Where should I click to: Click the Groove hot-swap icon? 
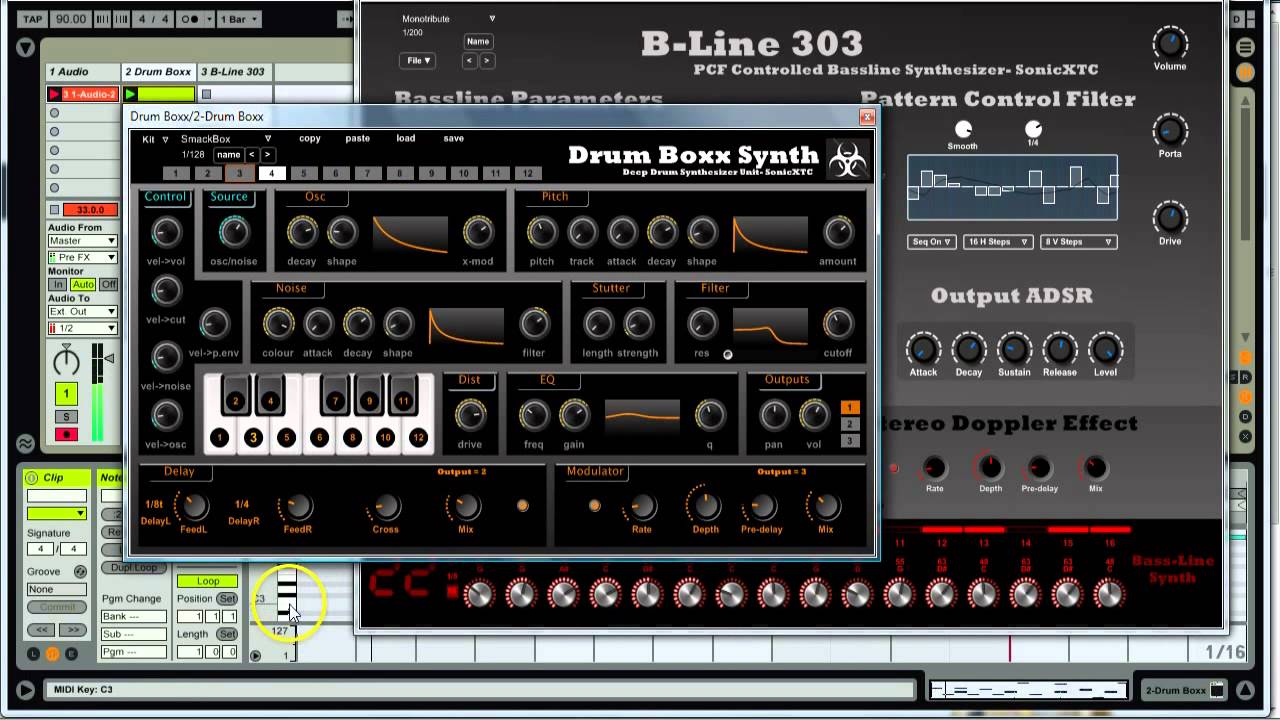tap(80, 571)
